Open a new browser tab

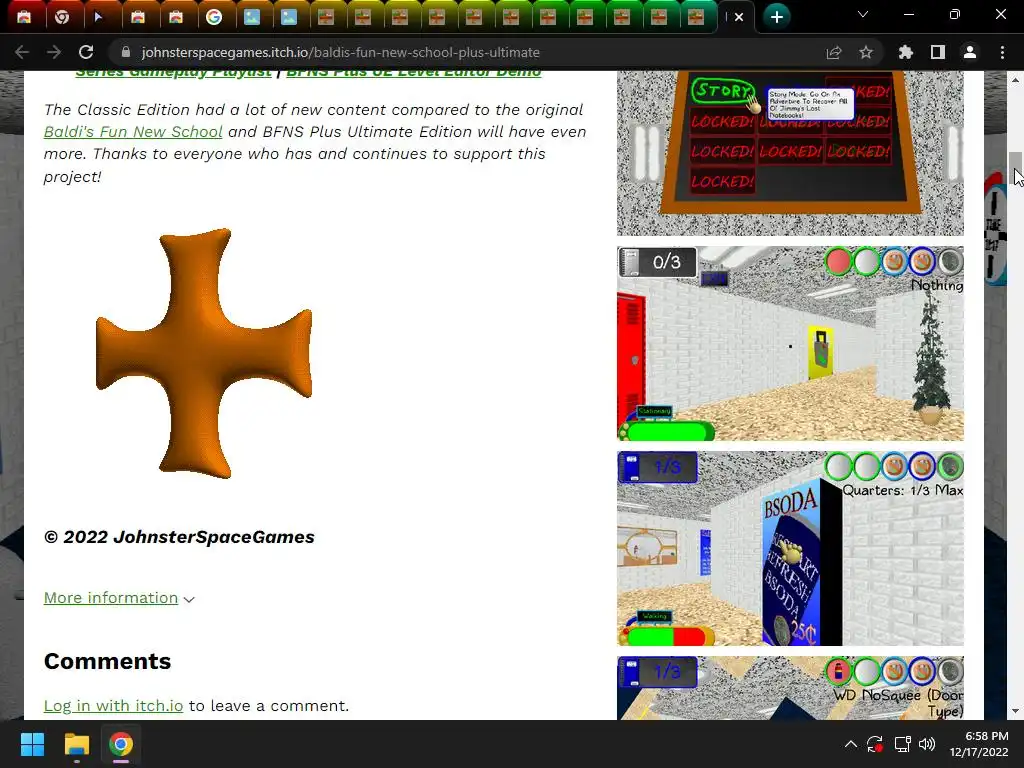click(x=776, y=17)
